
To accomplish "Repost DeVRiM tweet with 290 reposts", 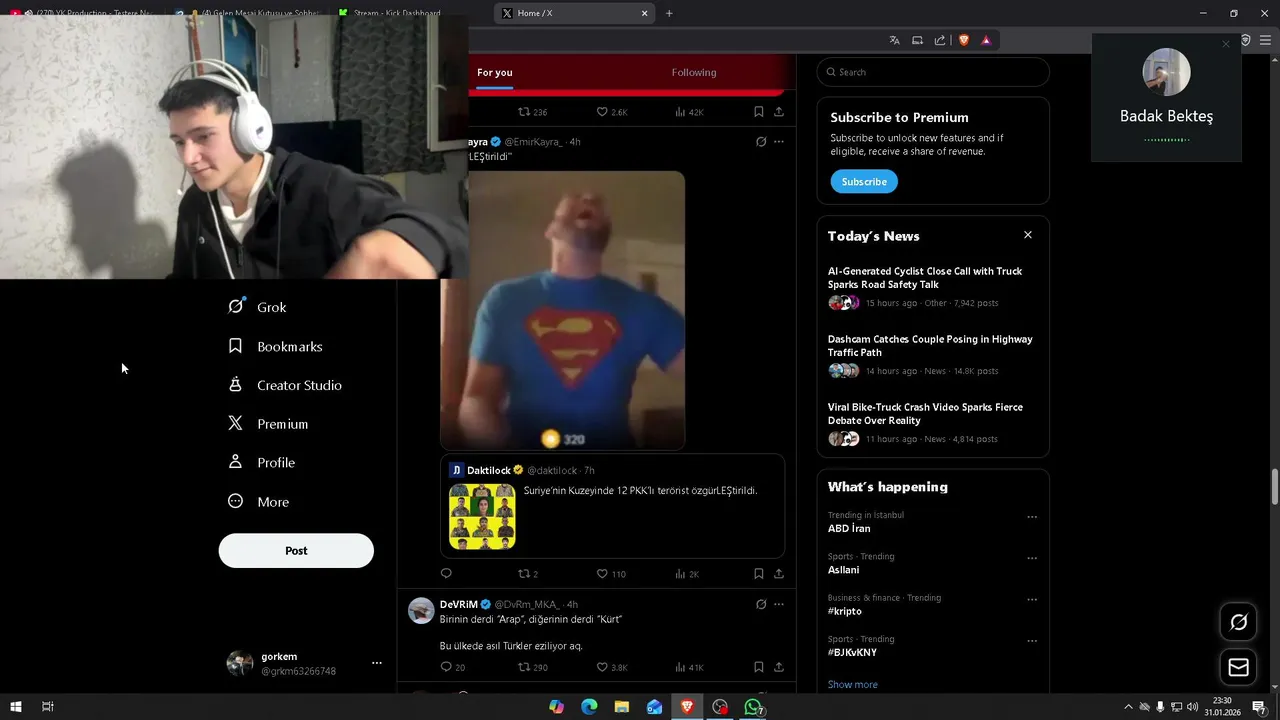I will coord(532,667).
